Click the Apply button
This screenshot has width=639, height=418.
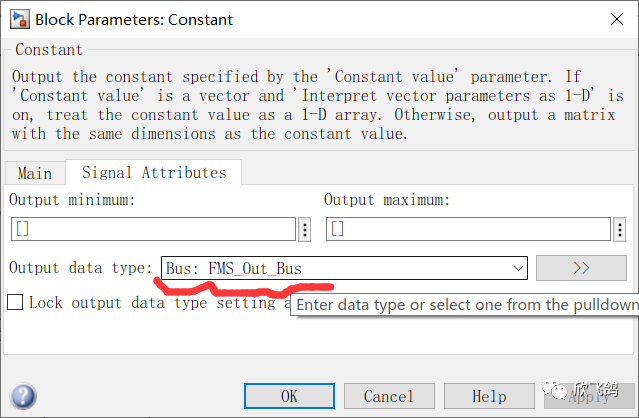point(588,396)
